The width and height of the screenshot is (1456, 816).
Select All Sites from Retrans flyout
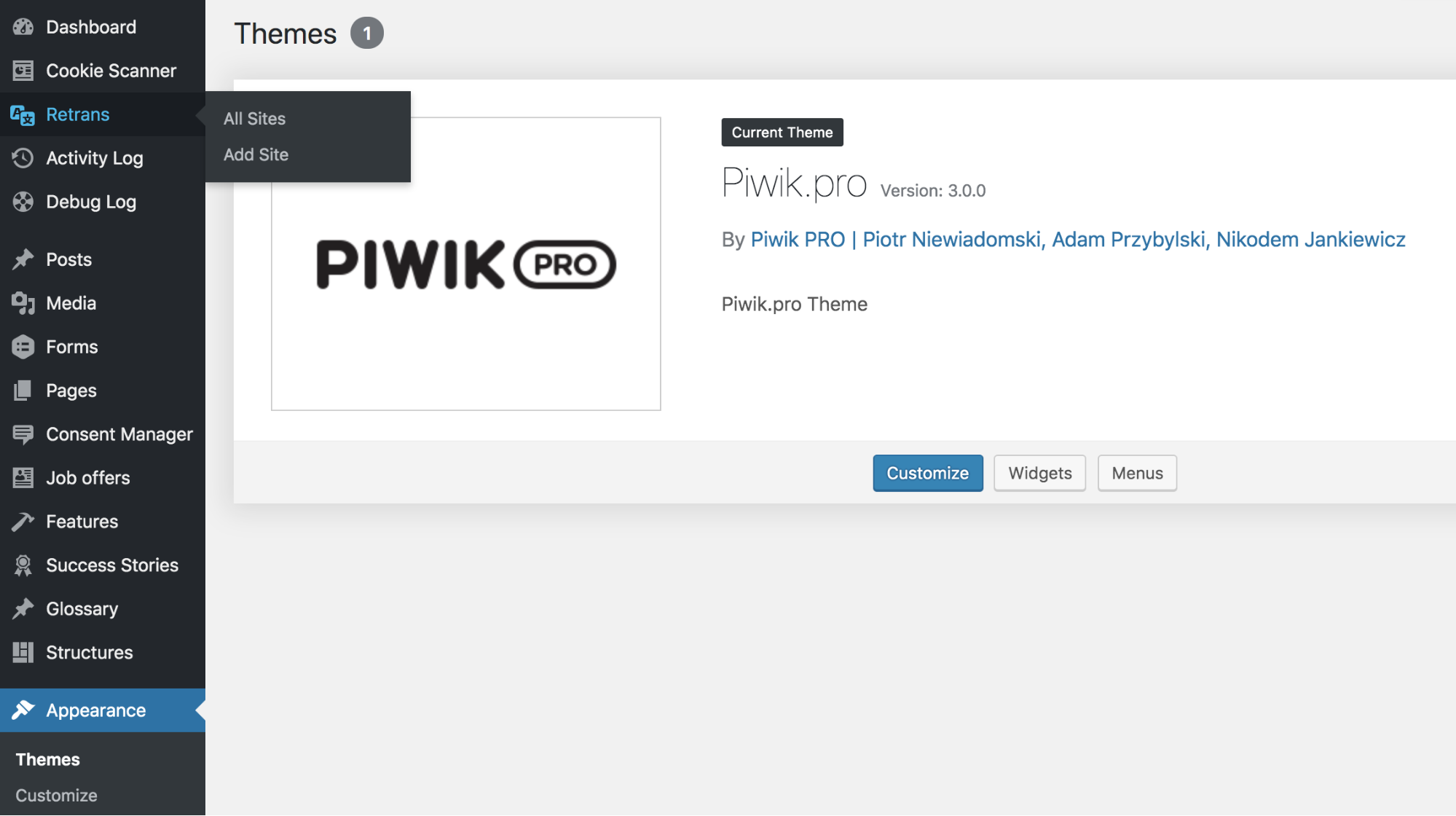(254, 119)
